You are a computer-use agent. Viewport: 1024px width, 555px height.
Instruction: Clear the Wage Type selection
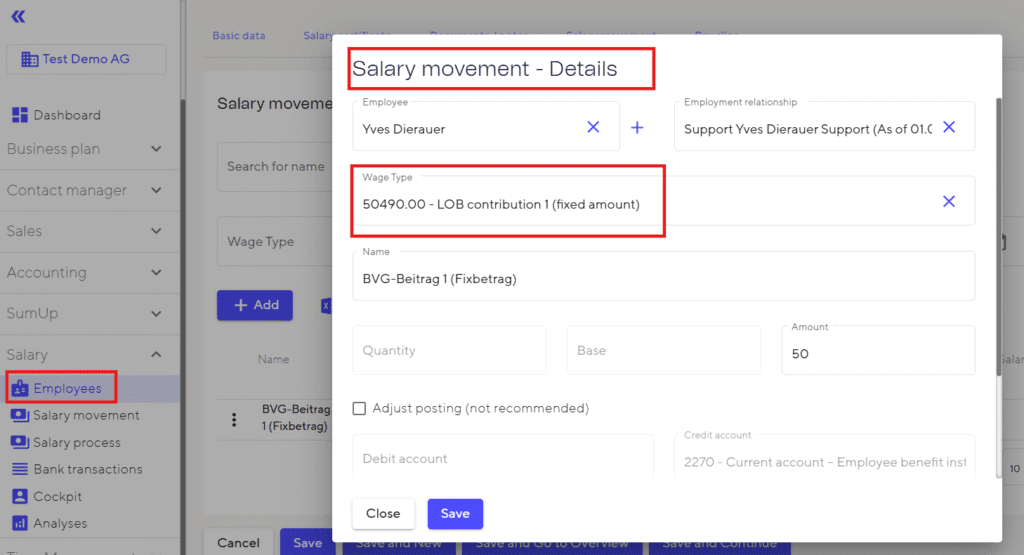949,202
